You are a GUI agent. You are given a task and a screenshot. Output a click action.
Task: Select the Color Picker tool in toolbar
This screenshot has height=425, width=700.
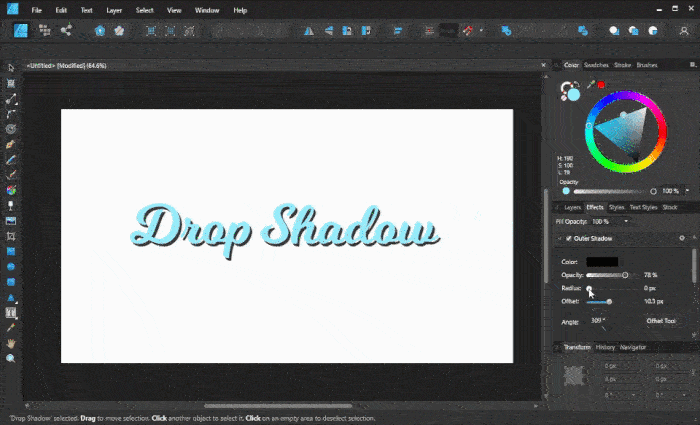tap(11, 328)
